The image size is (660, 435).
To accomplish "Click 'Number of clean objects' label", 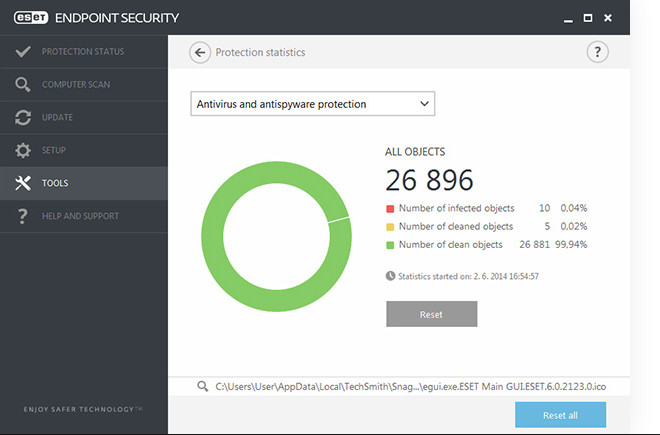I will point(451,244).
